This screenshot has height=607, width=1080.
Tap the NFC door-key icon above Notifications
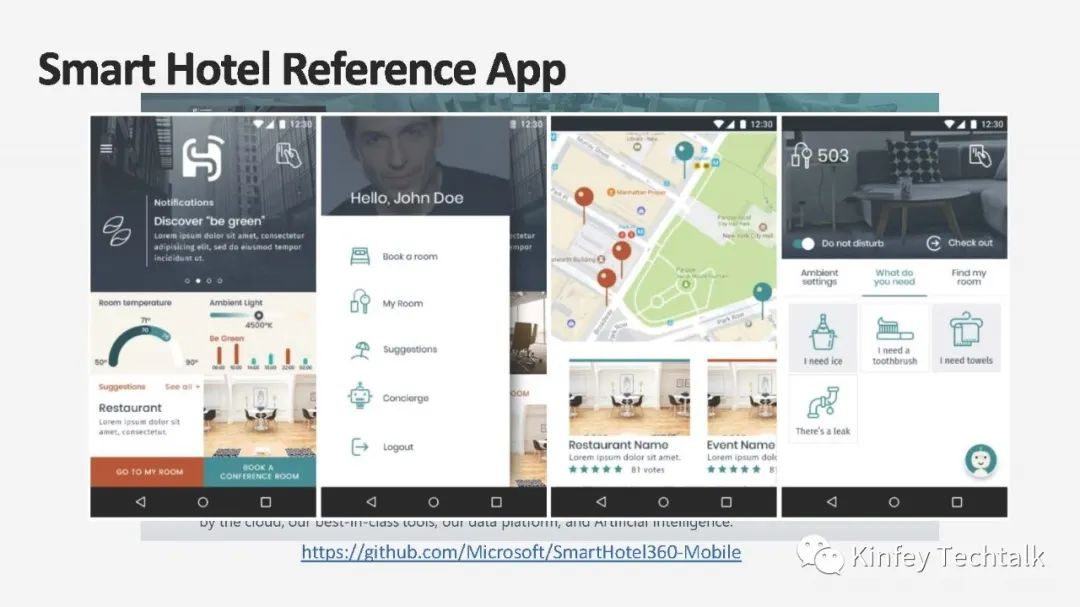(289, 155)
